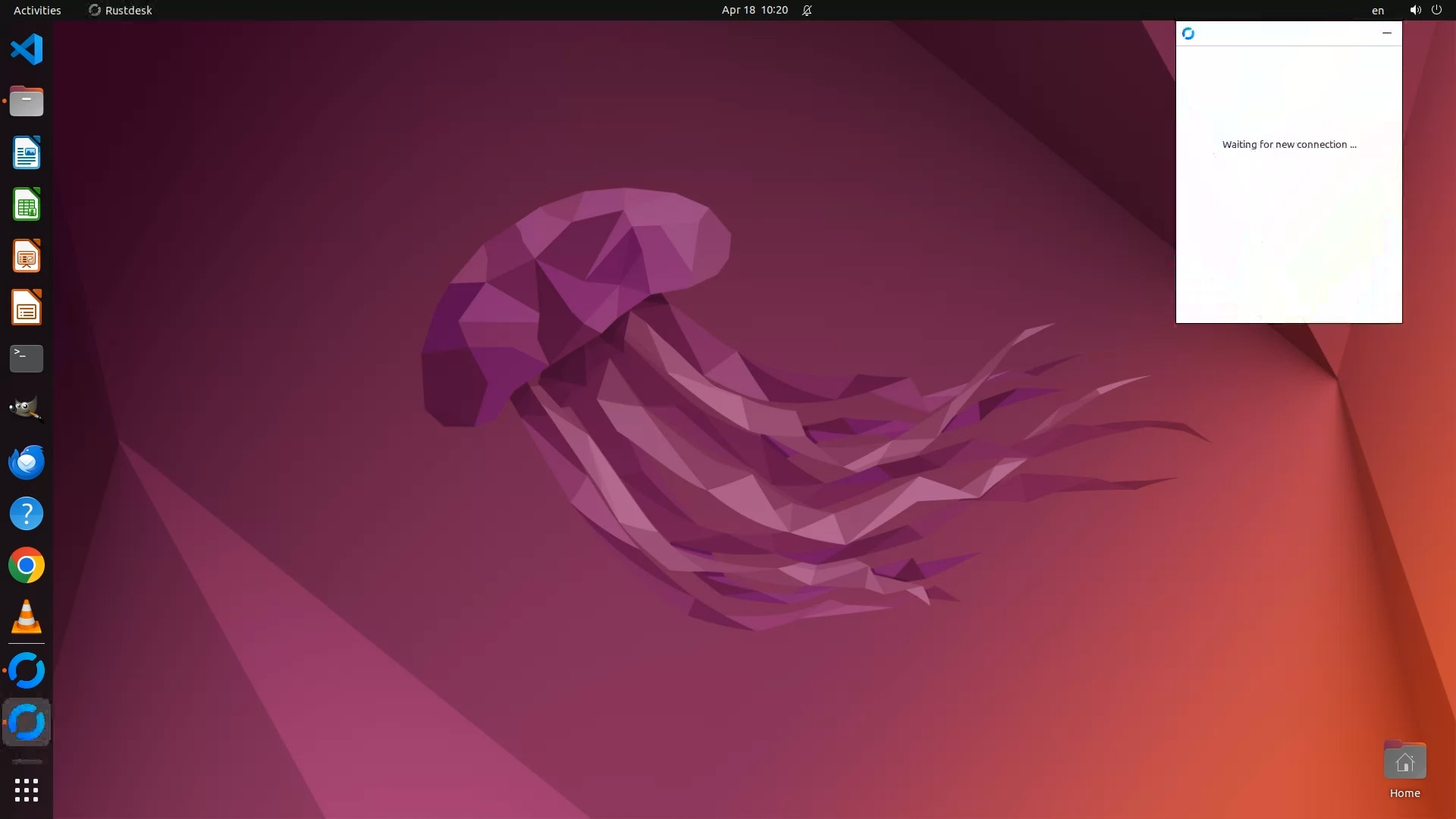Screen dimensions: 1456x819
Task: Click the RustDesk logo in window header
Action: 1188,33
